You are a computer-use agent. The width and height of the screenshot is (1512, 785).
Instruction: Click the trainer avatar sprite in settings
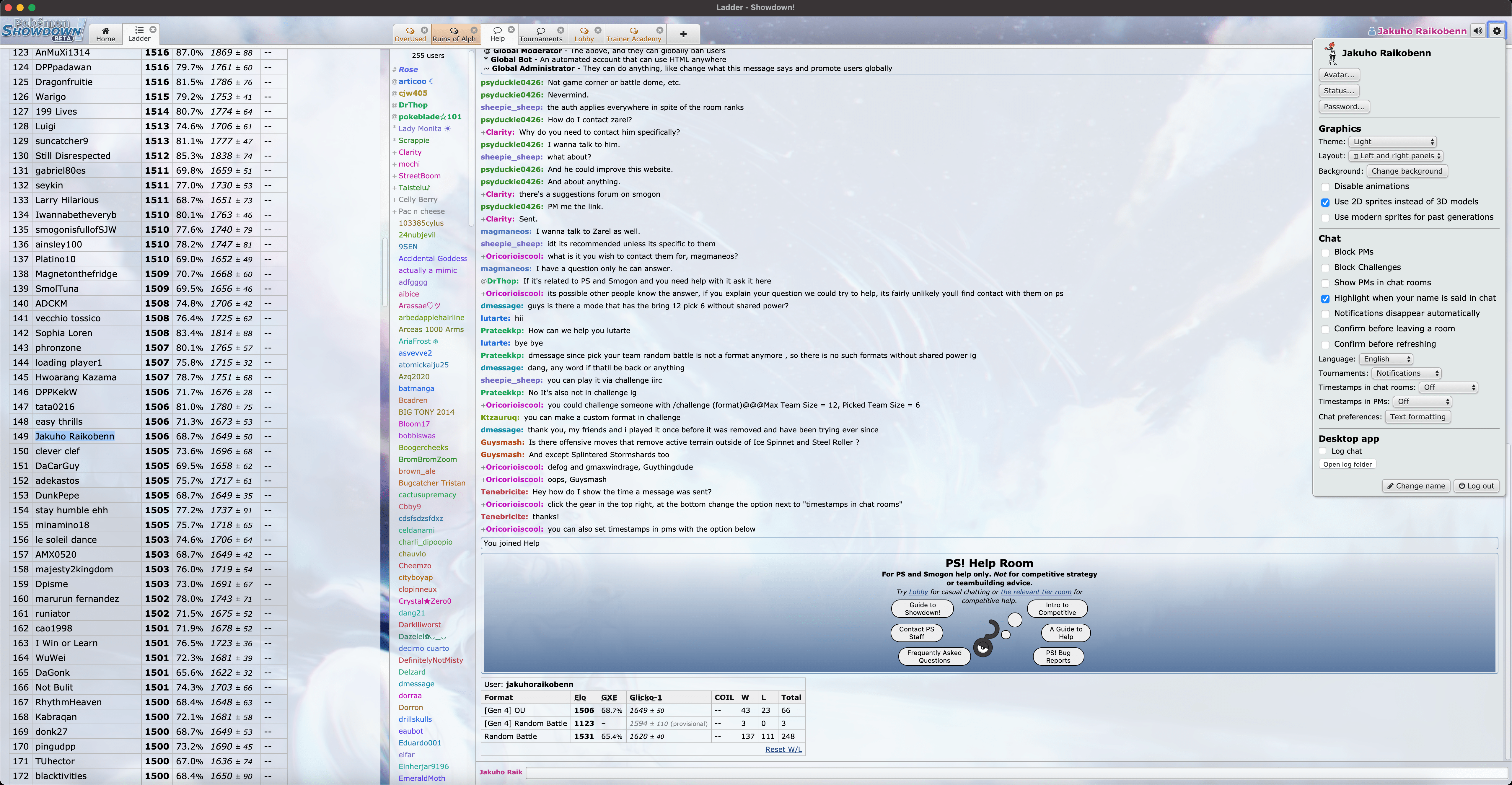(x=1331, y=53)
